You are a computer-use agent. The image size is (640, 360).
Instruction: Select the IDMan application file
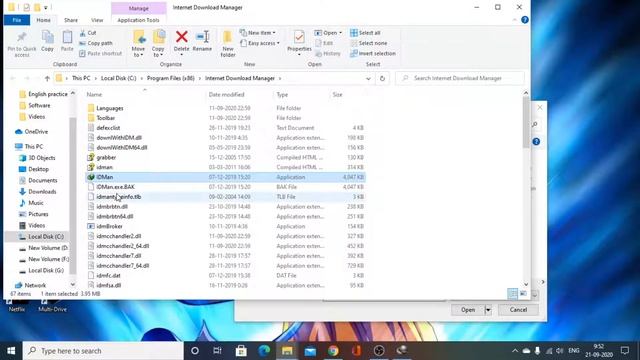(225, 177)
